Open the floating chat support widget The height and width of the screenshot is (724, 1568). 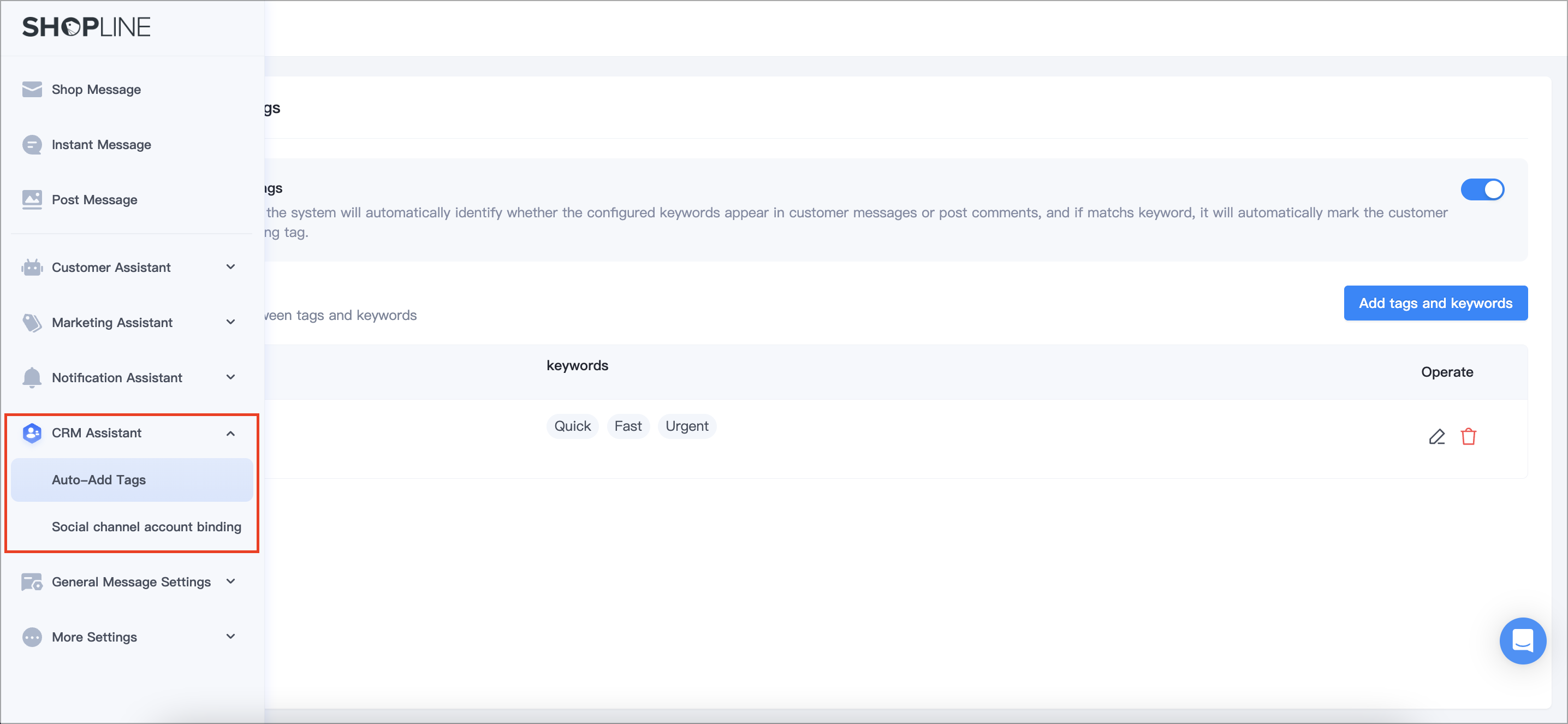(1522, 640)
